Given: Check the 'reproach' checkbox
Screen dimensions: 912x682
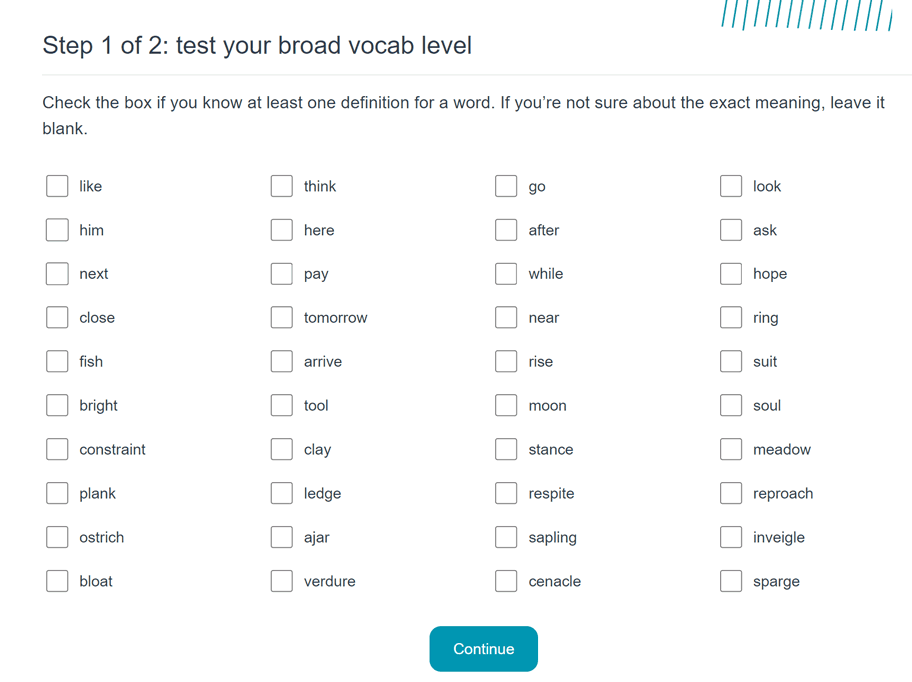Looking at the screenshot, I should pyautogui.click(x=731, y=493).
